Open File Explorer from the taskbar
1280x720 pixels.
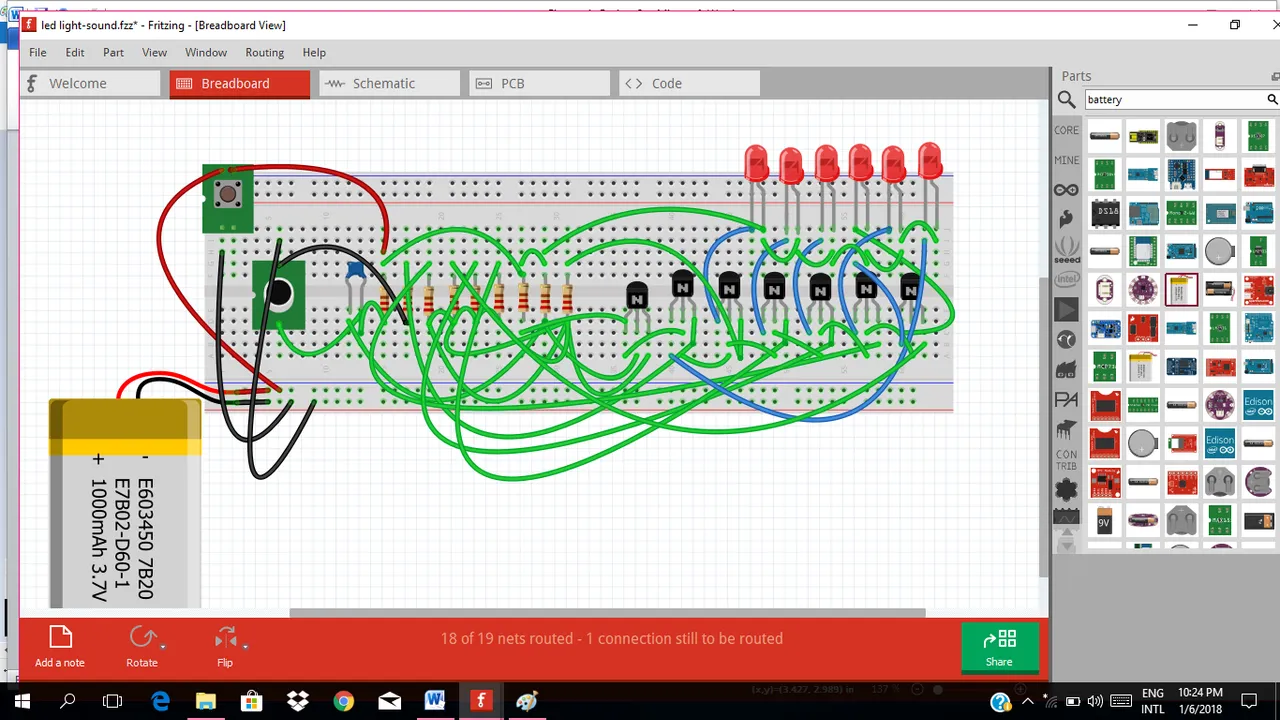click(205, 701)
